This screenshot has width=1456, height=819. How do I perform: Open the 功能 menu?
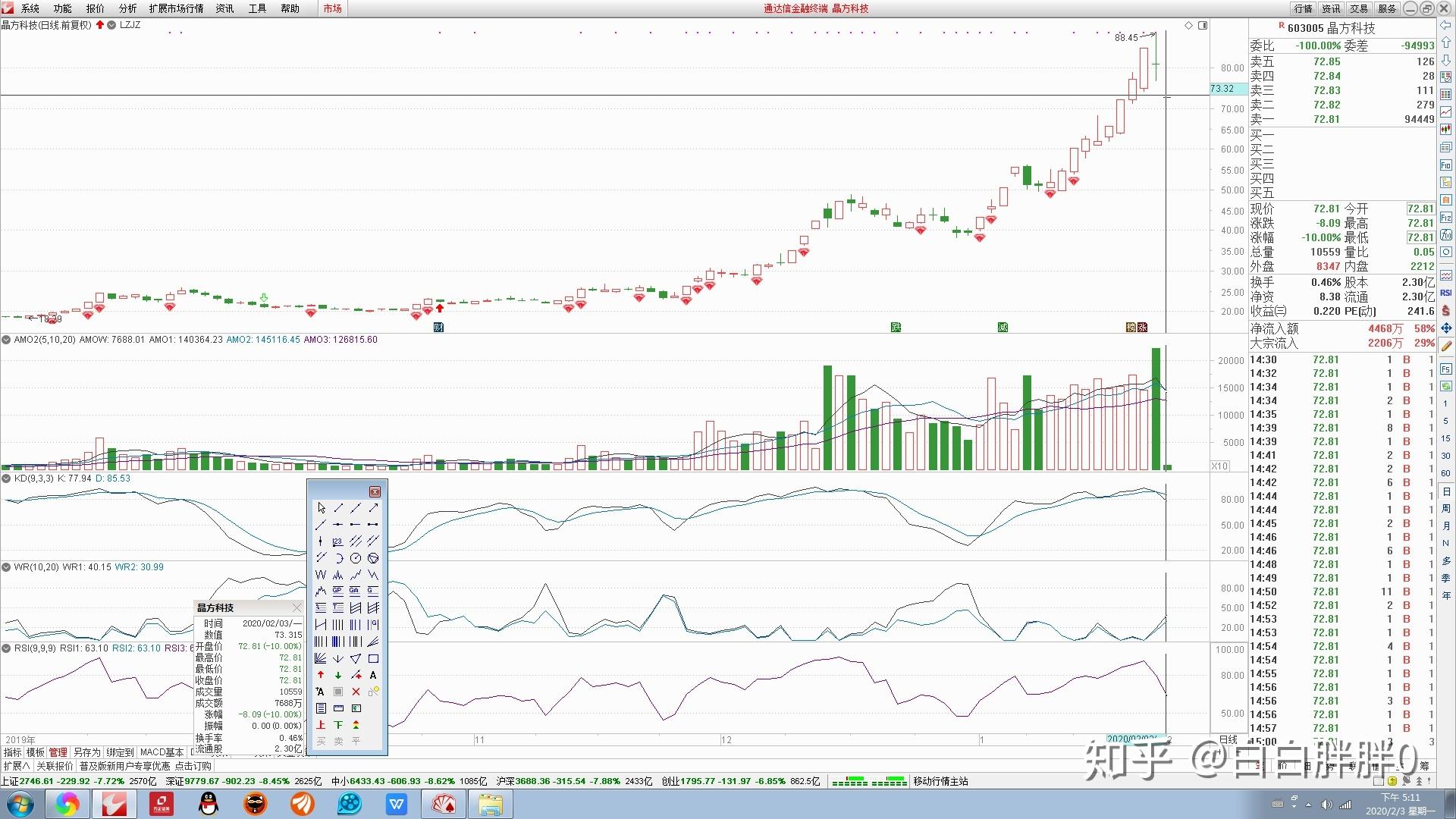[x=63, y=8]
